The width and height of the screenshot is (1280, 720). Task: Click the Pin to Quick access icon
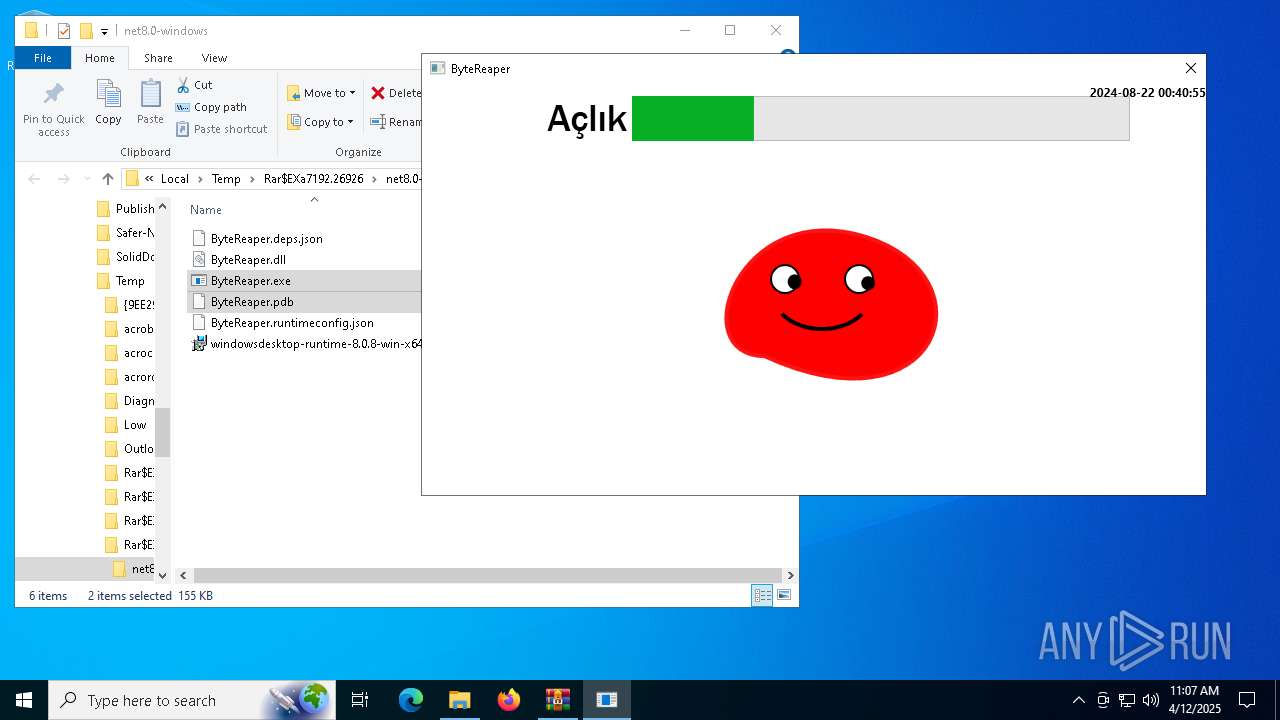(54, 109)
